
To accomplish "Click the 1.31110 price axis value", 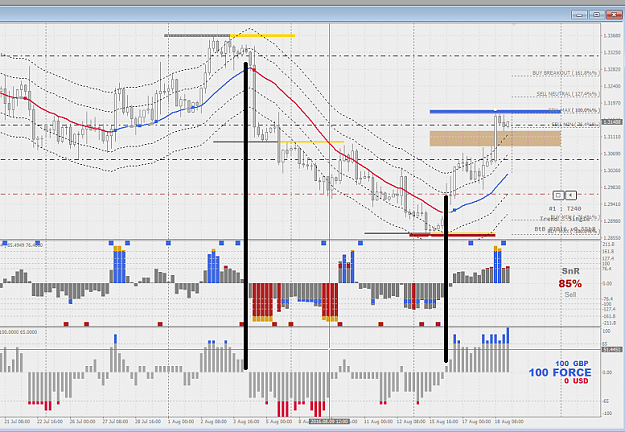I will click(612, 137).
